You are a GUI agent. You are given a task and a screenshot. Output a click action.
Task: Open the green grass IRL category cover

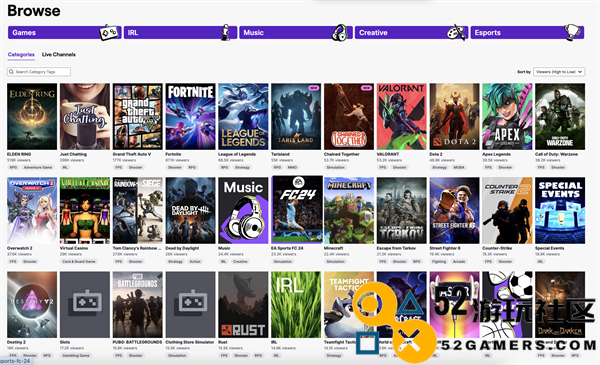296,305
